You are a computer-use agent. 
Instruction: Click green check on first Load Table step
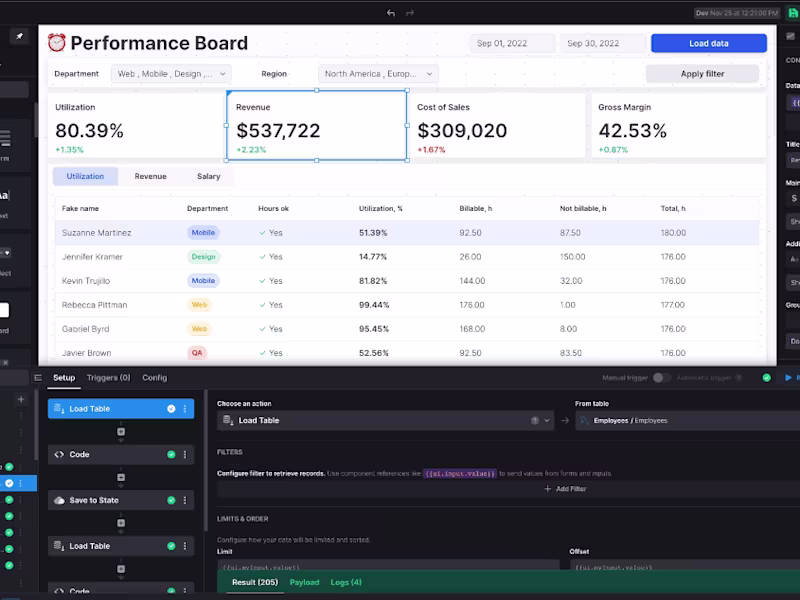tap(171, 409)
